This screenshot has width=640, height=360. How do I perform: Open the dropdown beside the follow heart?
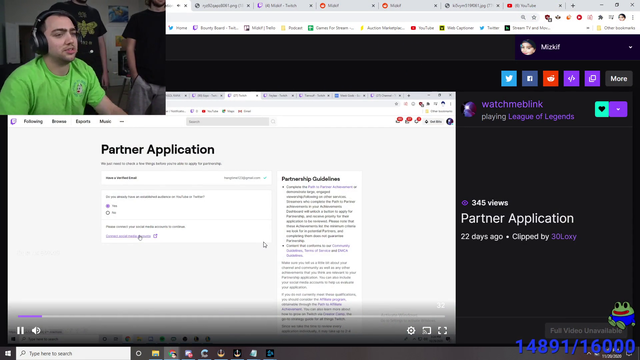tap(618, 109)
